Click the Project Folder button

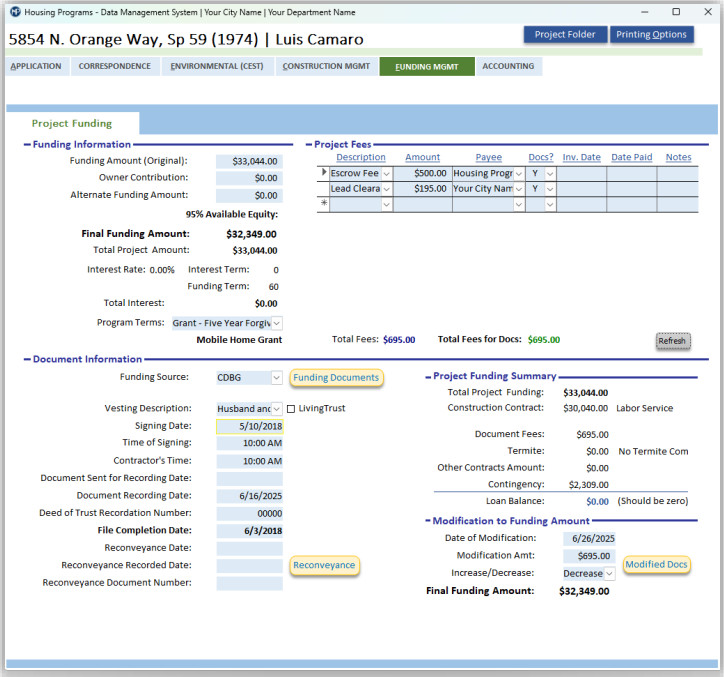(565, 35)
